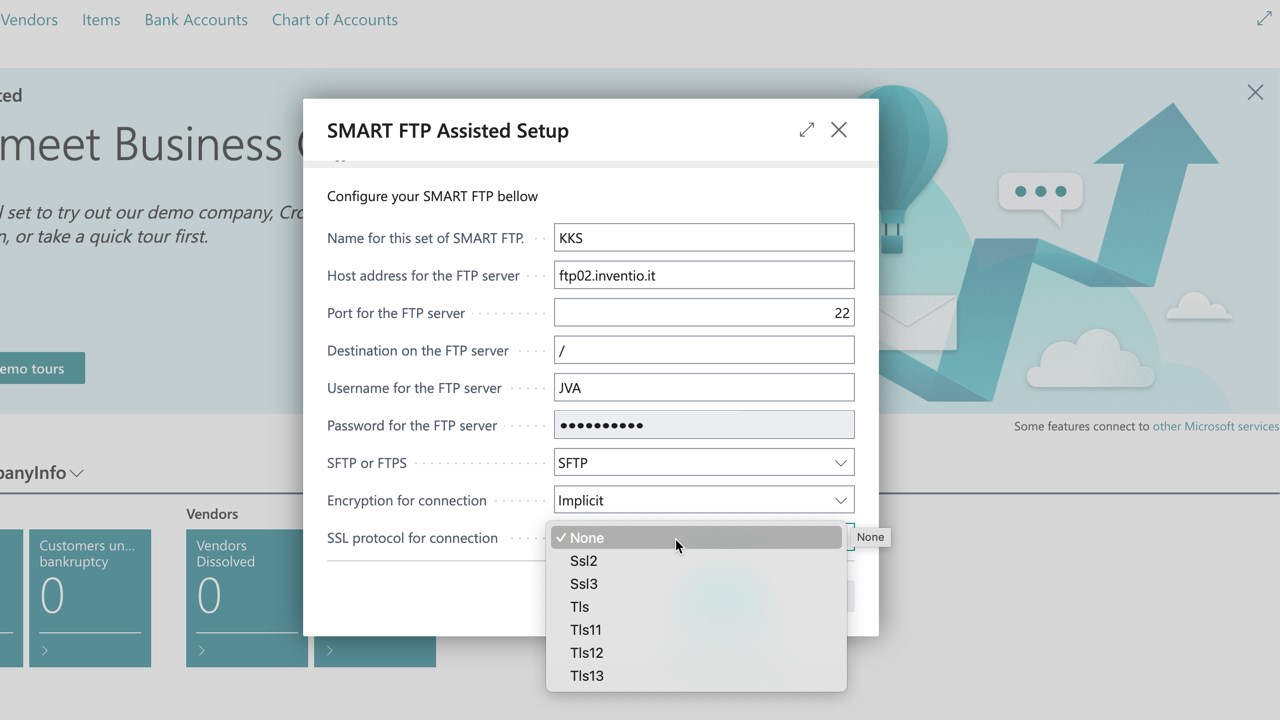Expand the CompanyInfo chevron menu
Viewport: 1280px width, 720px height.
tap(76, 473)
